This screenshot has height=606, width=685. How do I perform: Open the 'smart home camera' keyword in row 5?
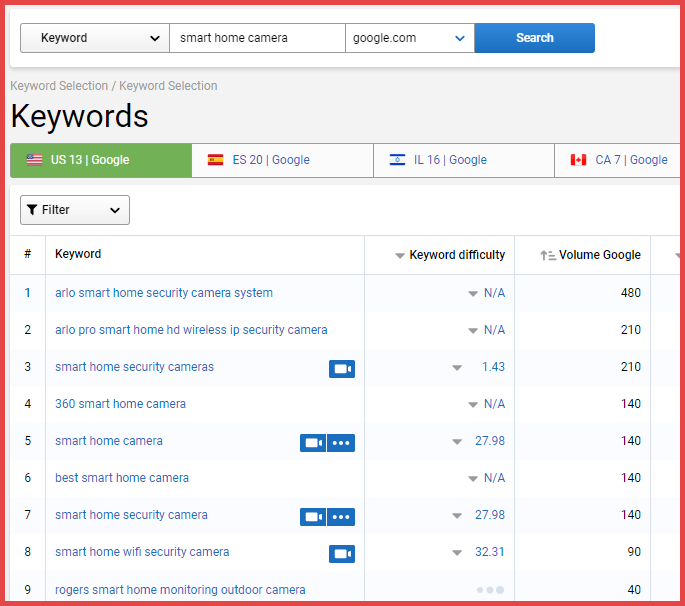coord(109,441)
